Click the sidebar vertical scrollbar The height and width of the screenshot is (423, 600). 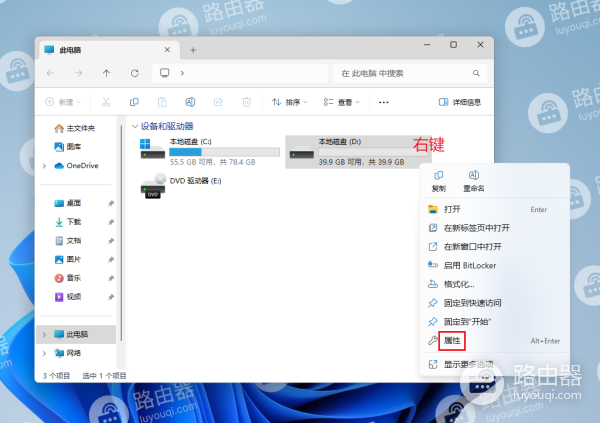pos(121,234)
